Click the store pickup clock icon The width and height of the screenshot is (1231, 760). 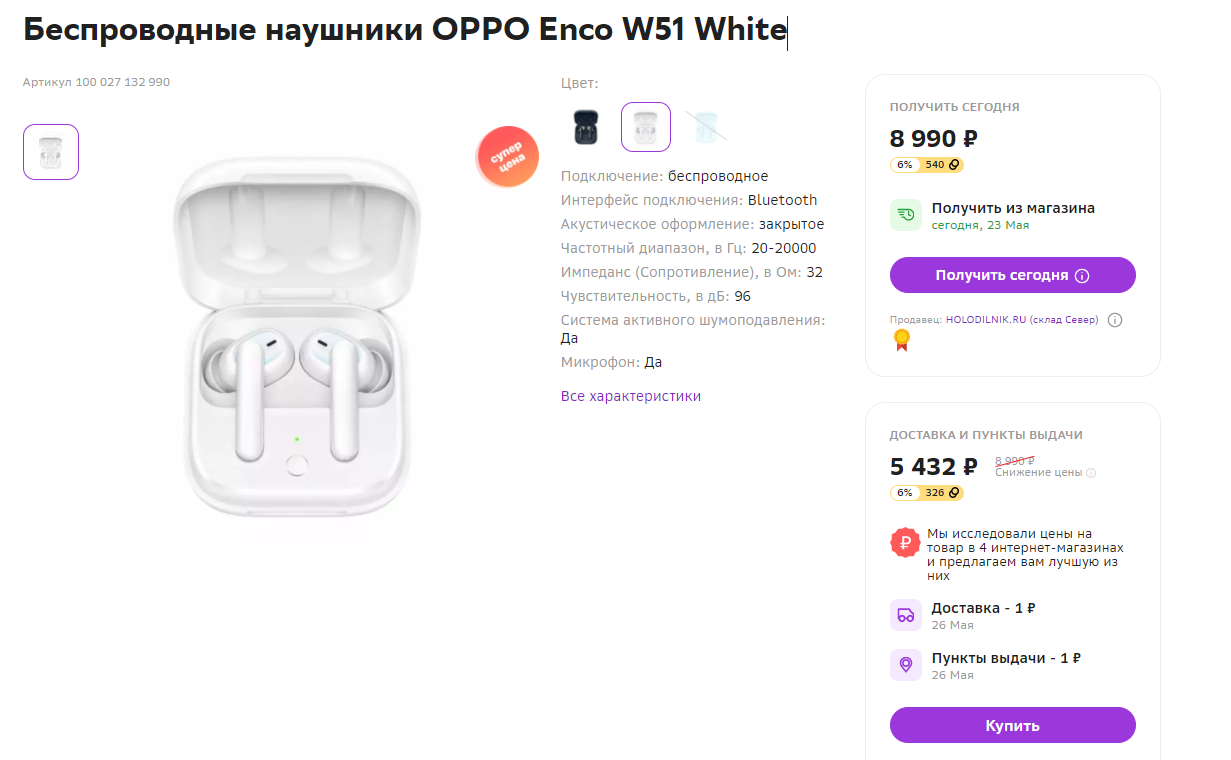[906, 215]
